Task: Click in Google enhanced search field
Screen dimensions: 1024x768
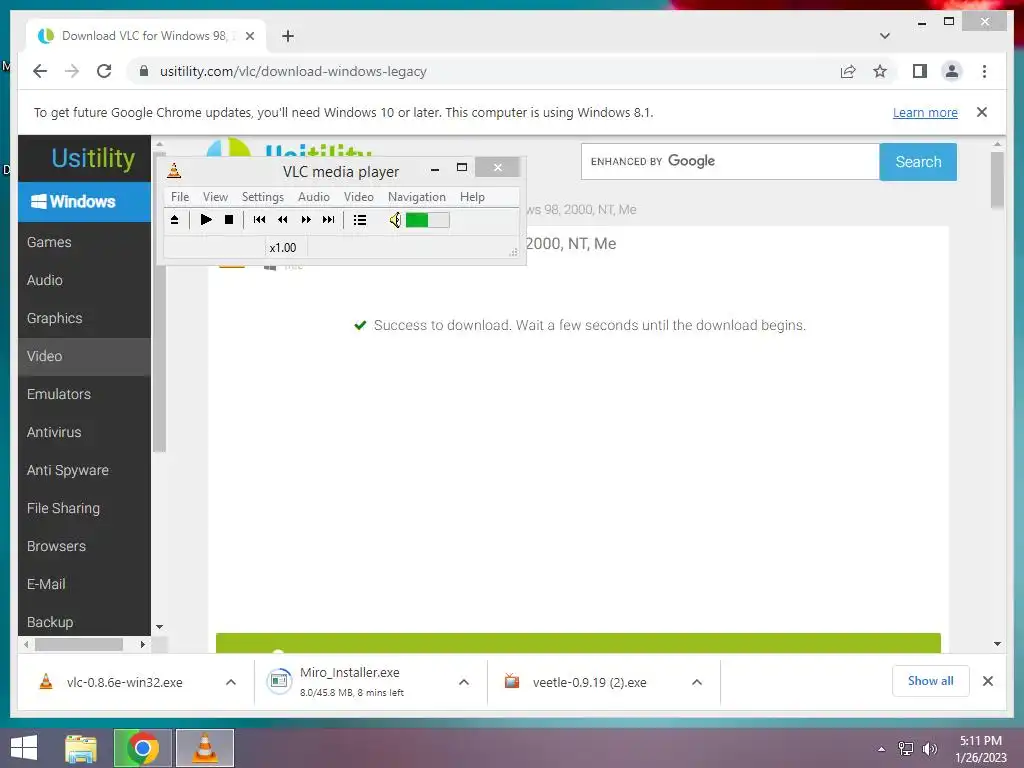Action: point(730,161)
